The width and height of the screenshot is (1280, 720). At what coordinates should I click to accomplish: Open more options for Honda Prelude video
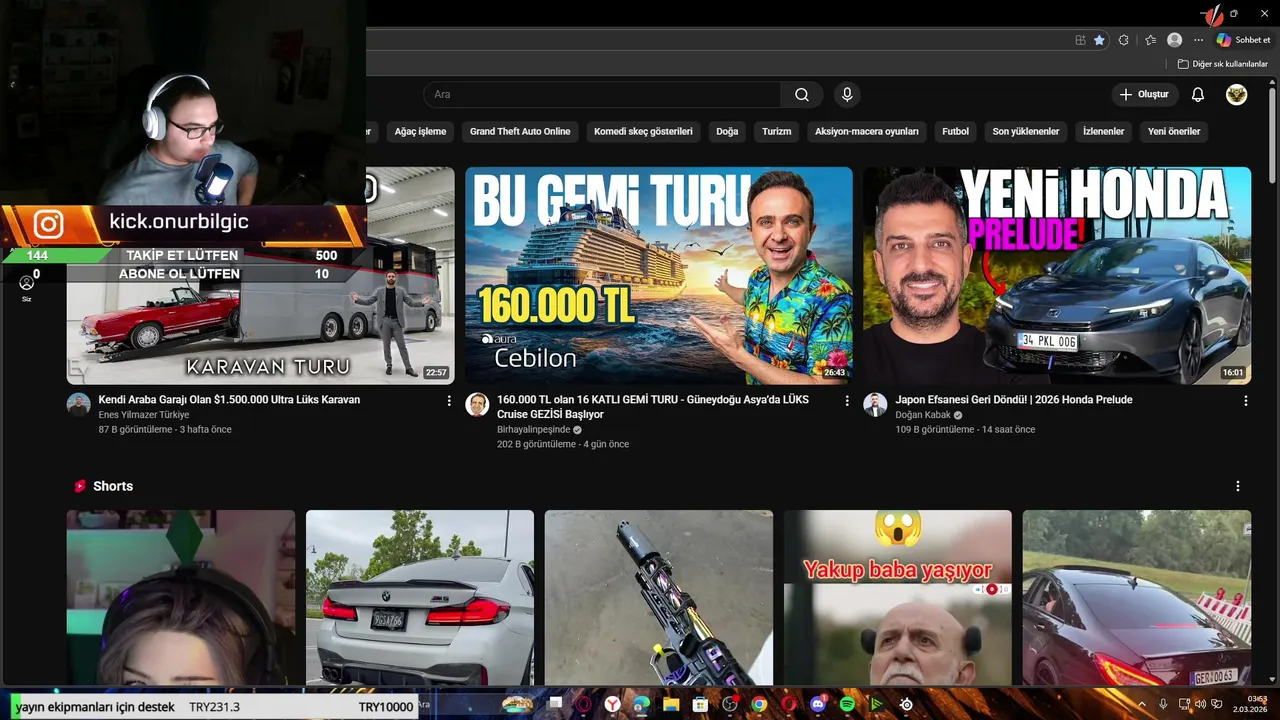1245,401
